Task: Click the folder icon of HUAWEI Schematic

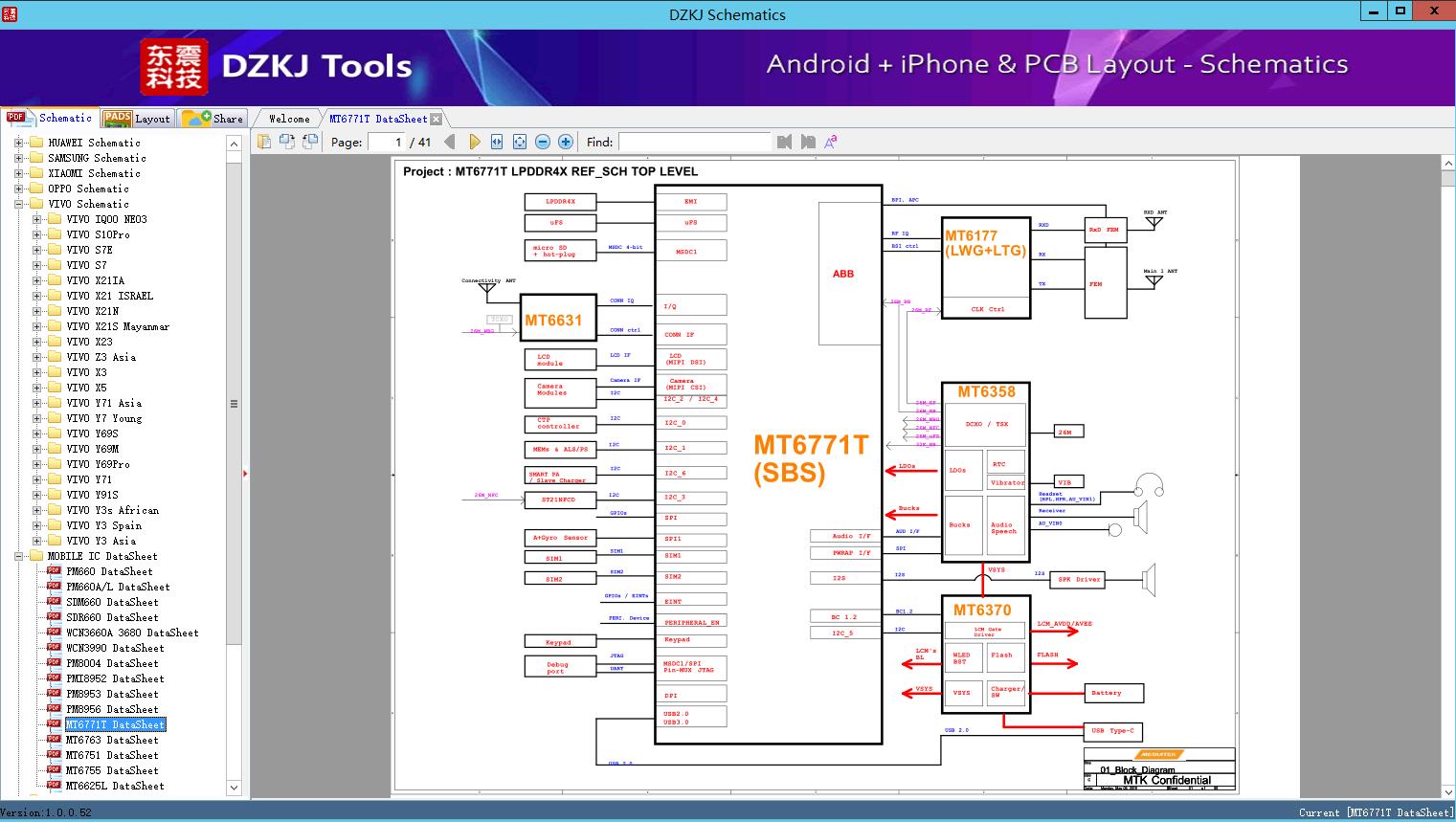Action: pyautogui.click(x=36, y=143)
